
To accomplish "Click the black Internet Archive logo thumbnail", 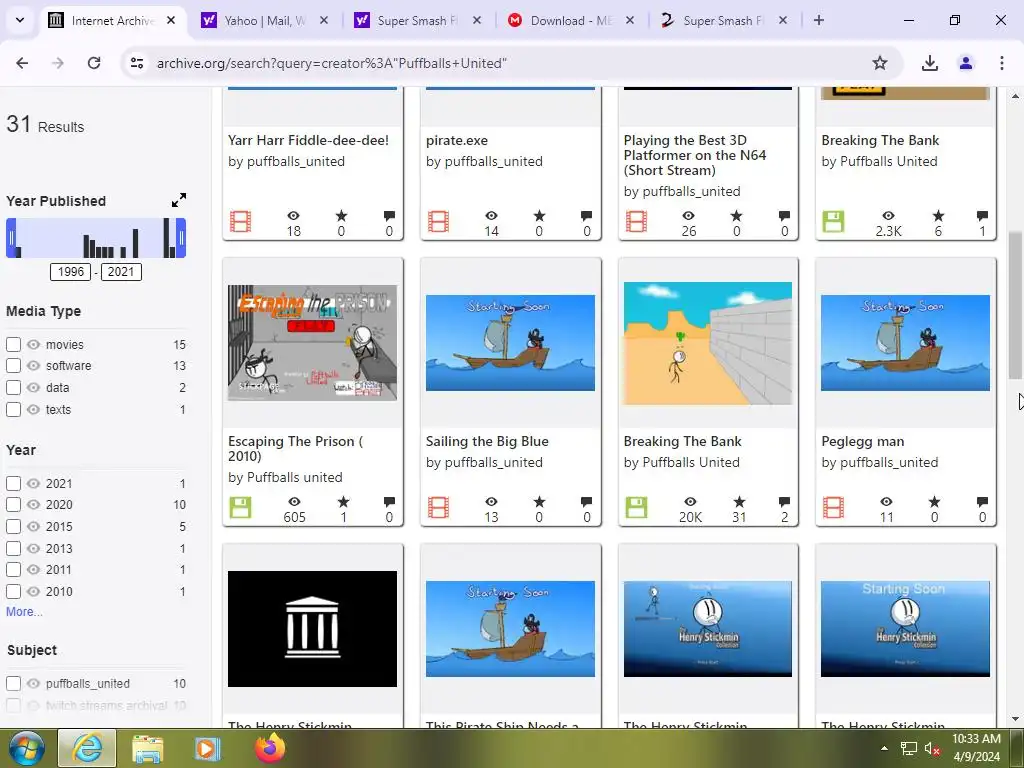I will 312,629.
